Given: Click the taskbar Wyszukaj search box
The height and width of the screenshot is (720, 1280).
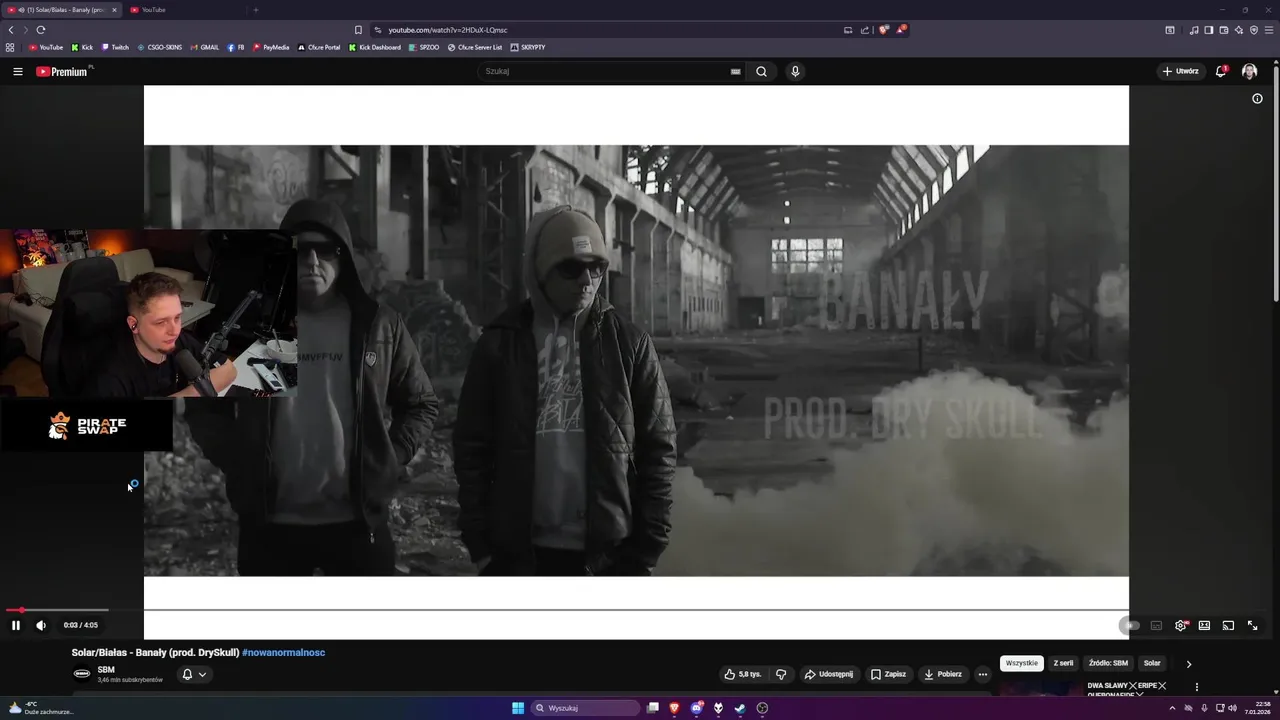Looking at the screenshot, I should tap(585, 708).
